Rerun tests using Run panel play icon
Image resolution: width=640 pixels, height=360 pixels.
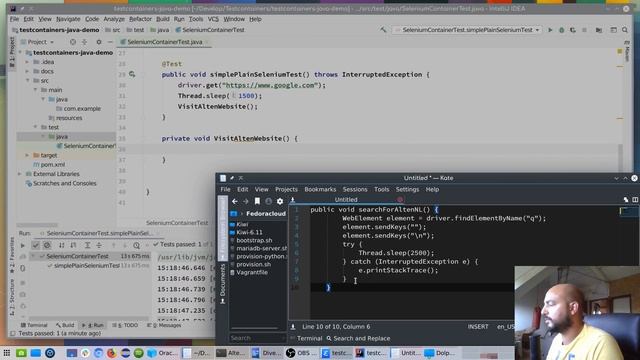click(x=23, y=245)
